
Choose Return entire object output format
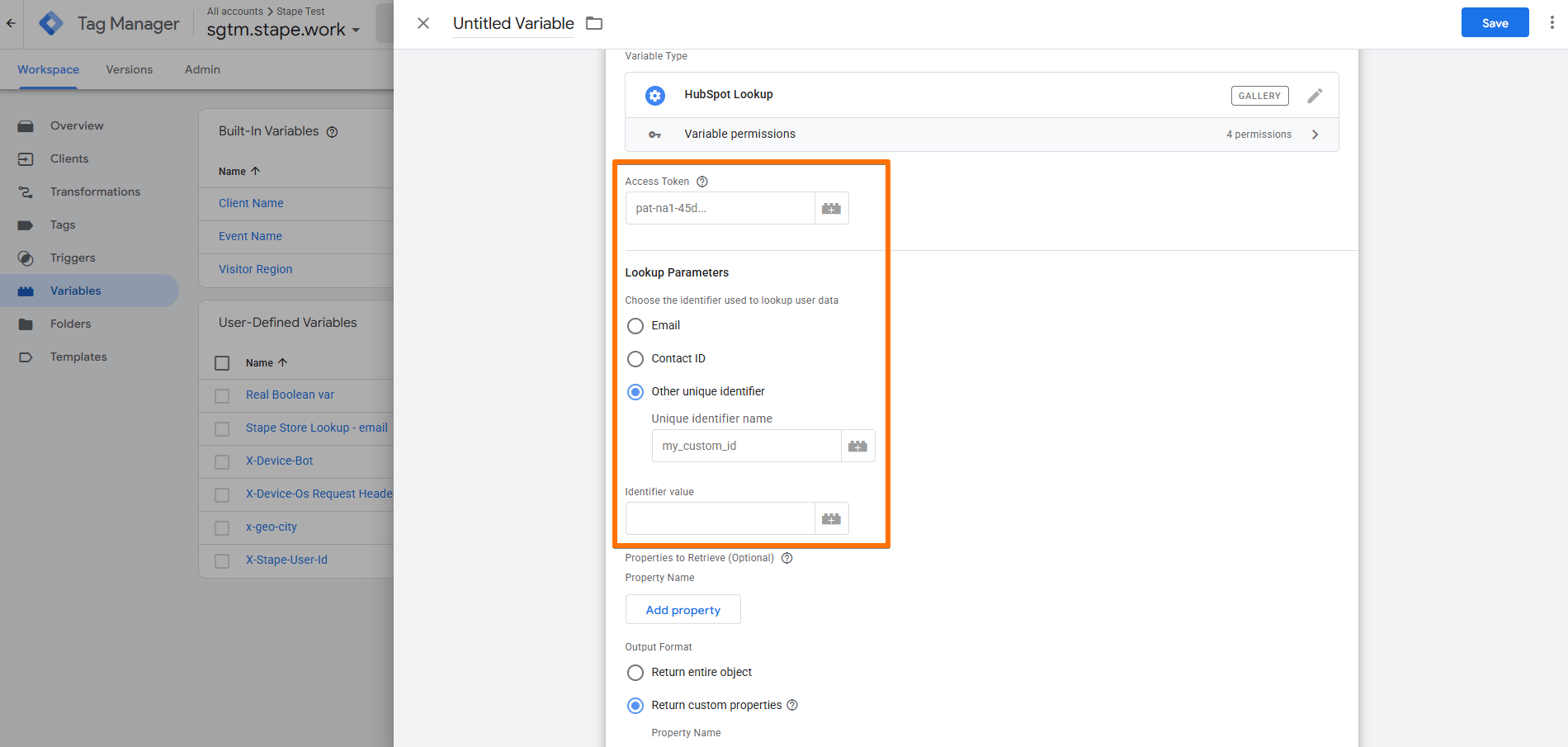(635, 673)
